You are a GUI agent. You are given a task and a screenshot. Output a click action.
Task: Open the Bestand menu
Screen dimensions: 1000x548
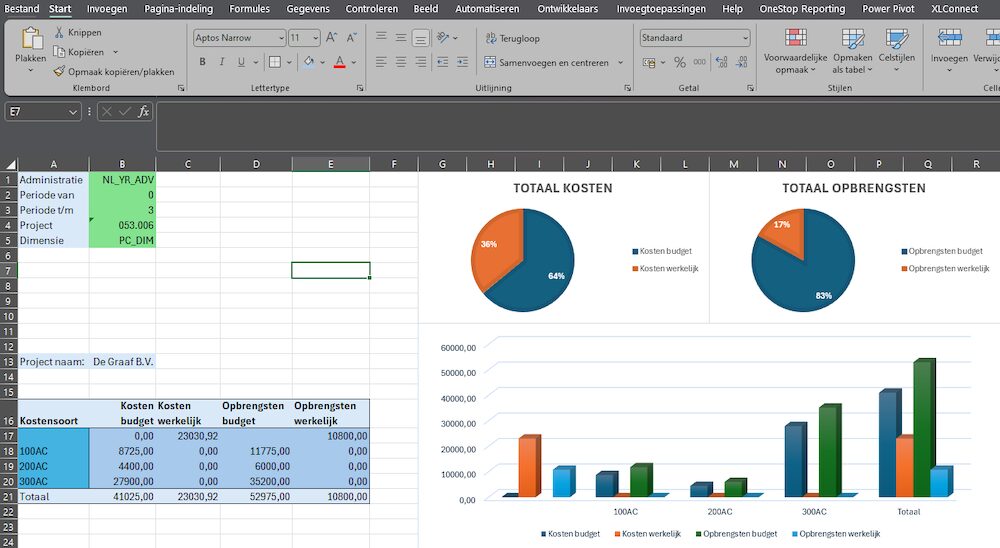point(22,8)
